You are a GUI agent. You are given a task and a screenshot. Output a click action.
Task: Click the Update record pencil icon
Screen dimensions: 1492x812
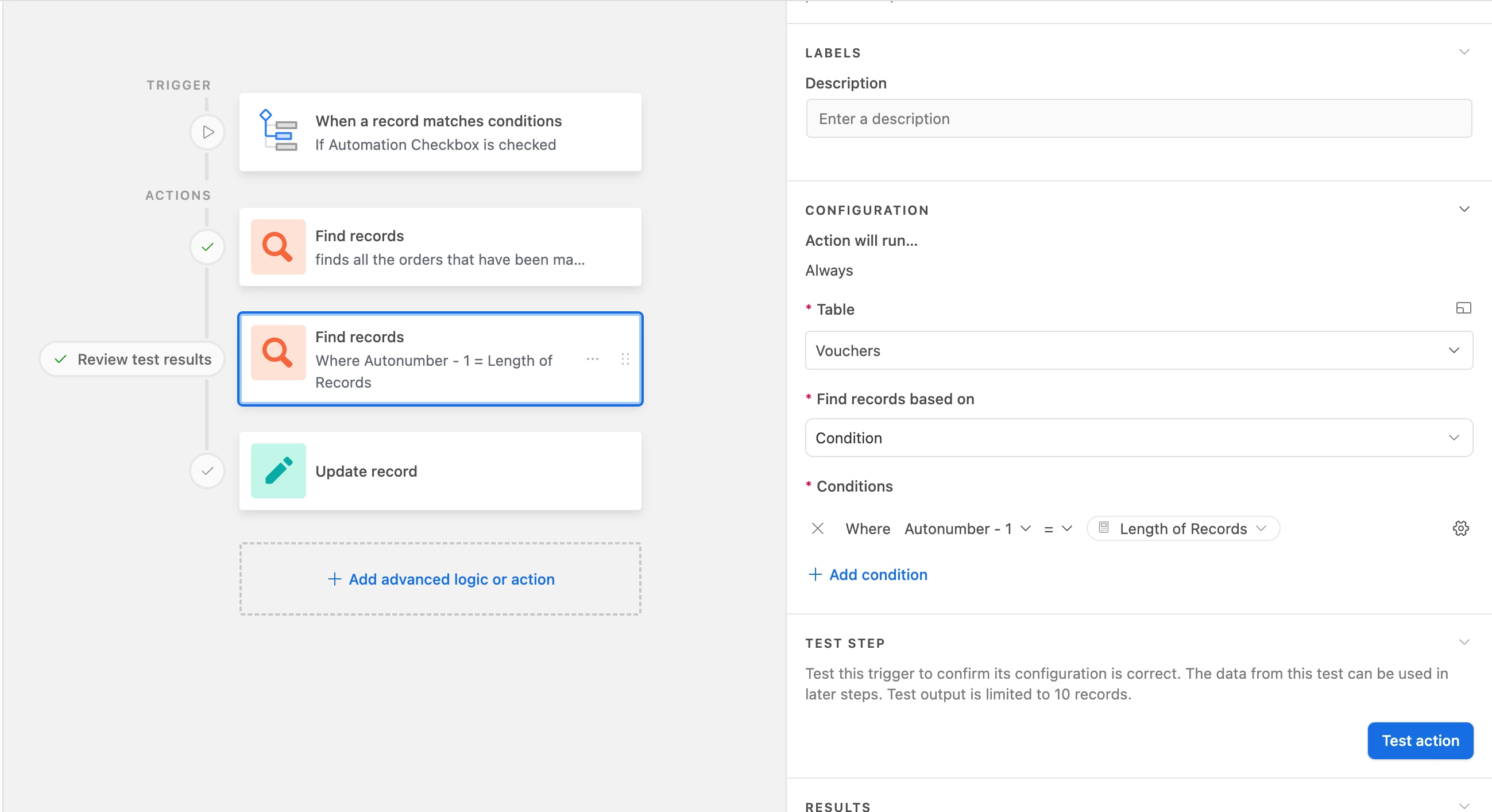click(278, 471)
